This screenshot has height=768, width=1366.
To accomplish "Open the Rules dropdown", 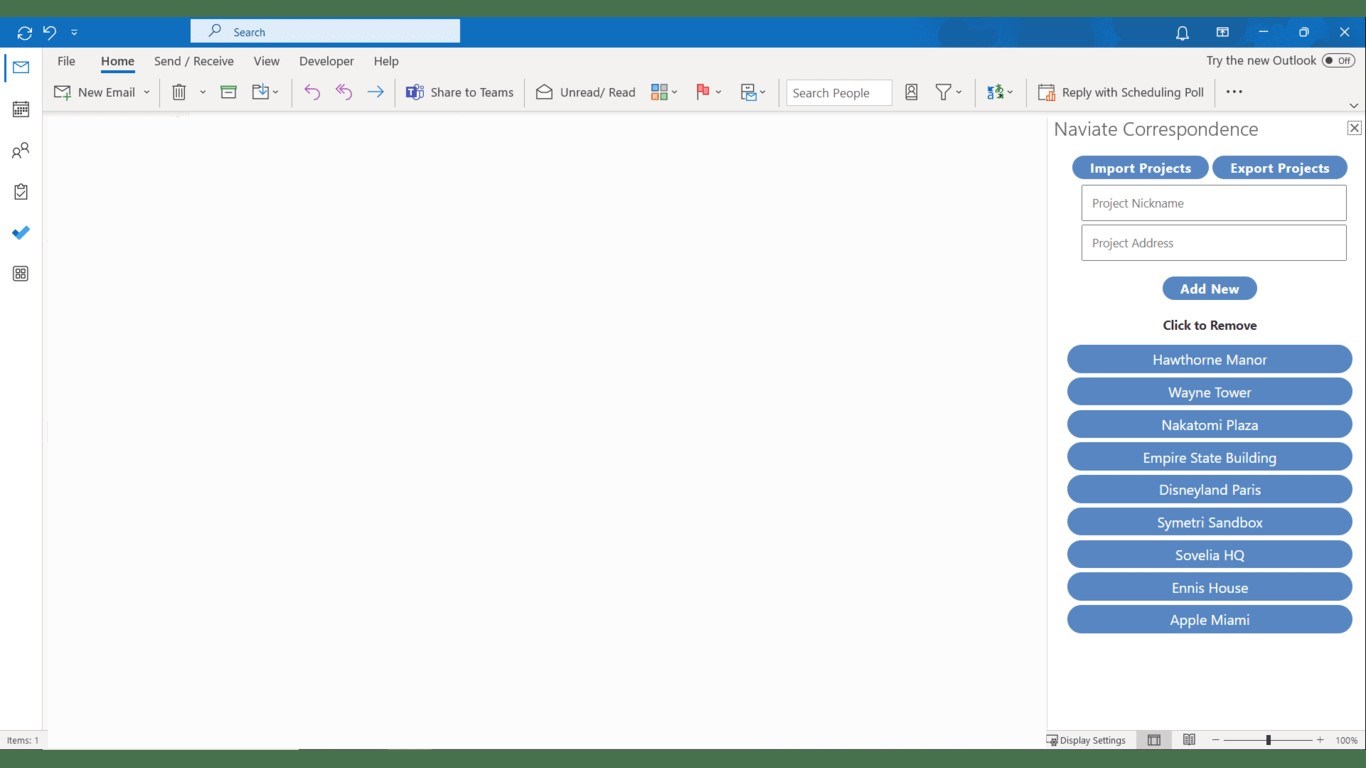I will click(x=753, y=92).
